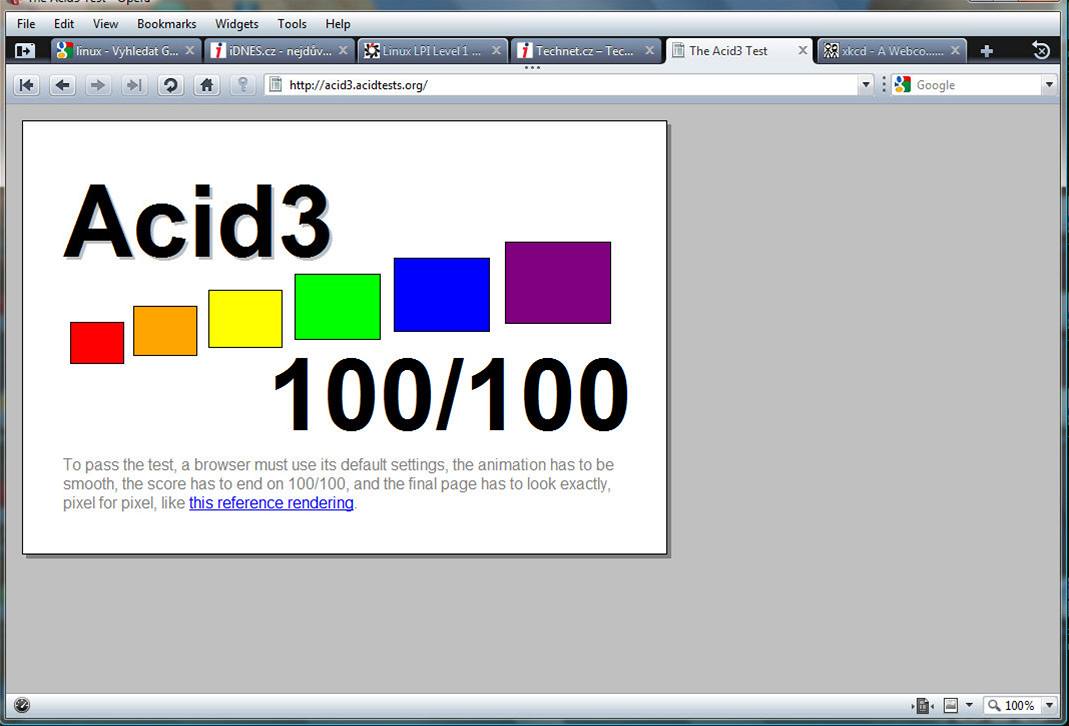Open the search engine dropdown arrow
Screen dimensions: 1069x726
point(1048,85)
